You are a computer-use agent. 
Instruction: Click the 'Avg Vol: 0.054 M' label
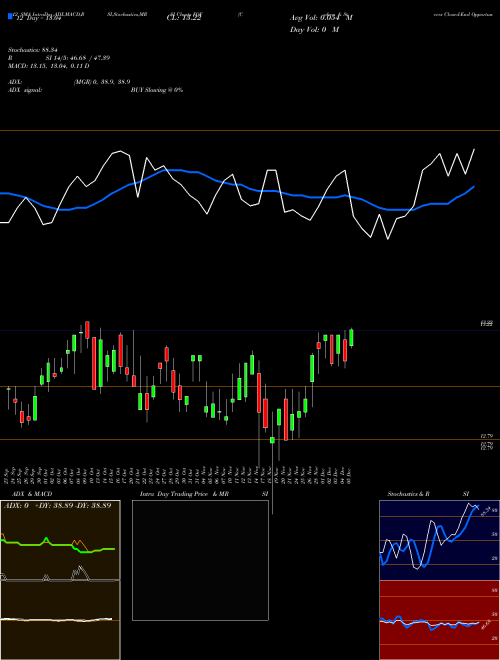[x=321, y=18]
